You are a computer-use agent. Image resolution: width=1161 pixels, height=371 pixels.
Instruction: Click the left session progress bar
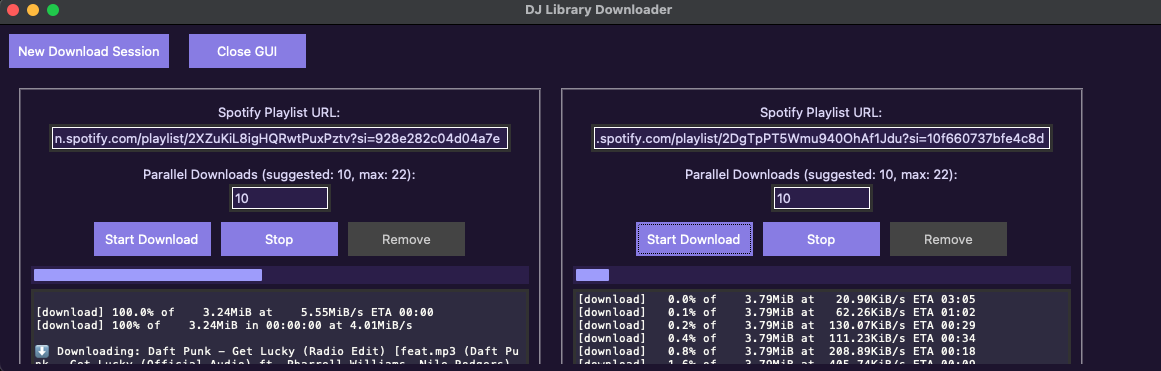[x=280, y=275]
